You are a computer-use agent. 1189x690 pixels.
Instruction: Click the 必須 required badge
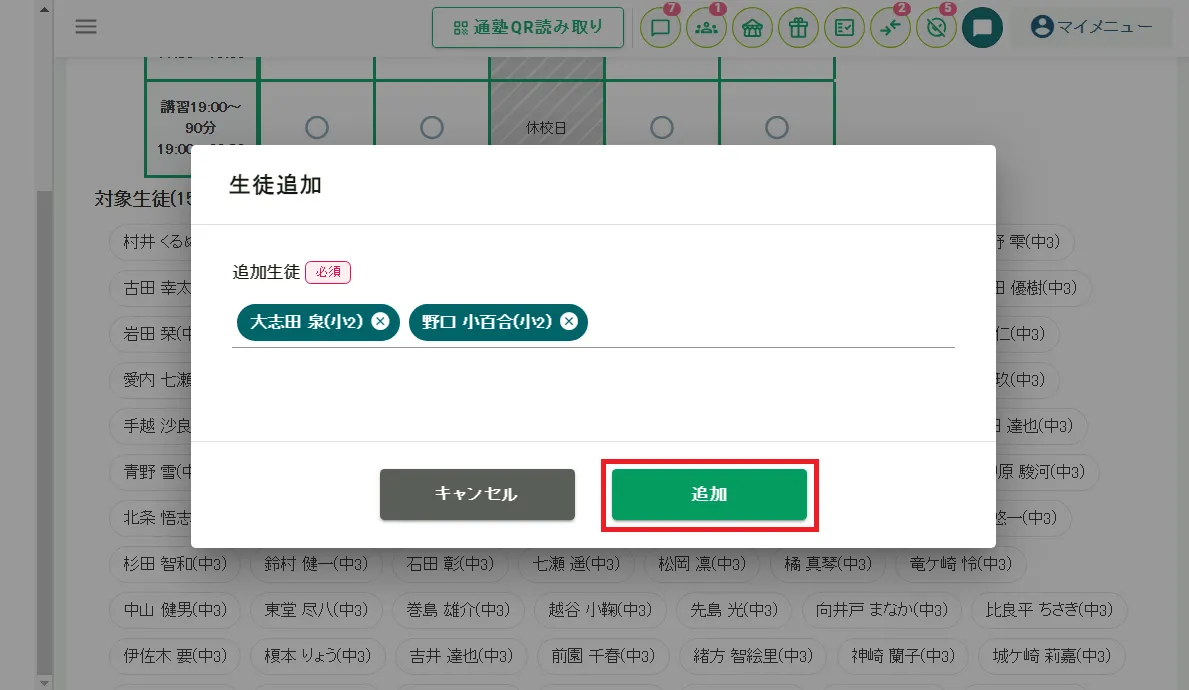328,271
